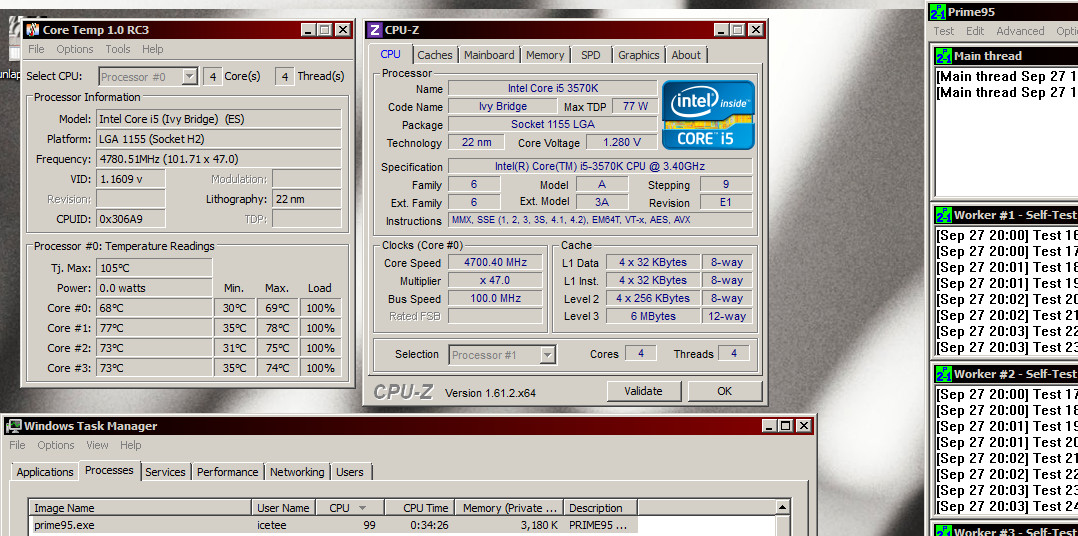This screenshot has width=1078, height=536.
Task: Click the Prime95 title bar icon
Action: point(937,12)
